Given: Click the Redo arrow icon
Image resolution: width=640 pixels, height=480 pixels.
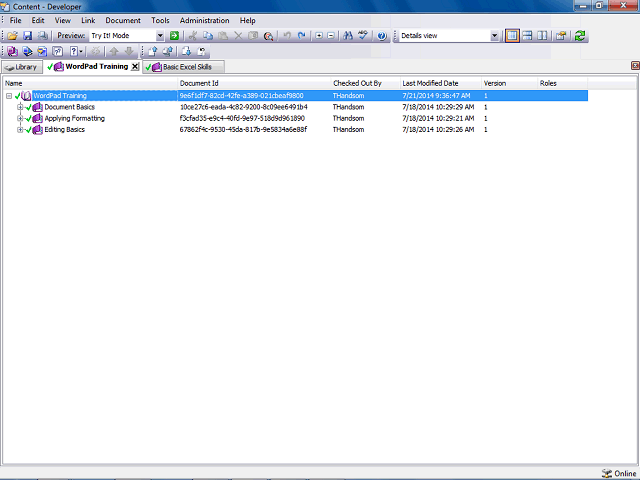Looking at the screenshot, I should point(302,36).
